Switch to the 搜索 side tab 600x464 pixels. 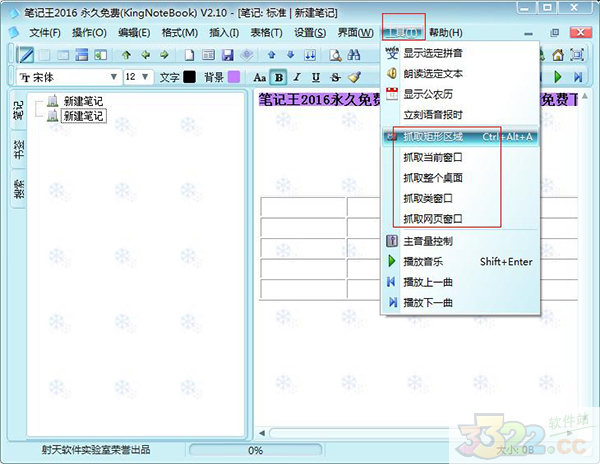18,189
